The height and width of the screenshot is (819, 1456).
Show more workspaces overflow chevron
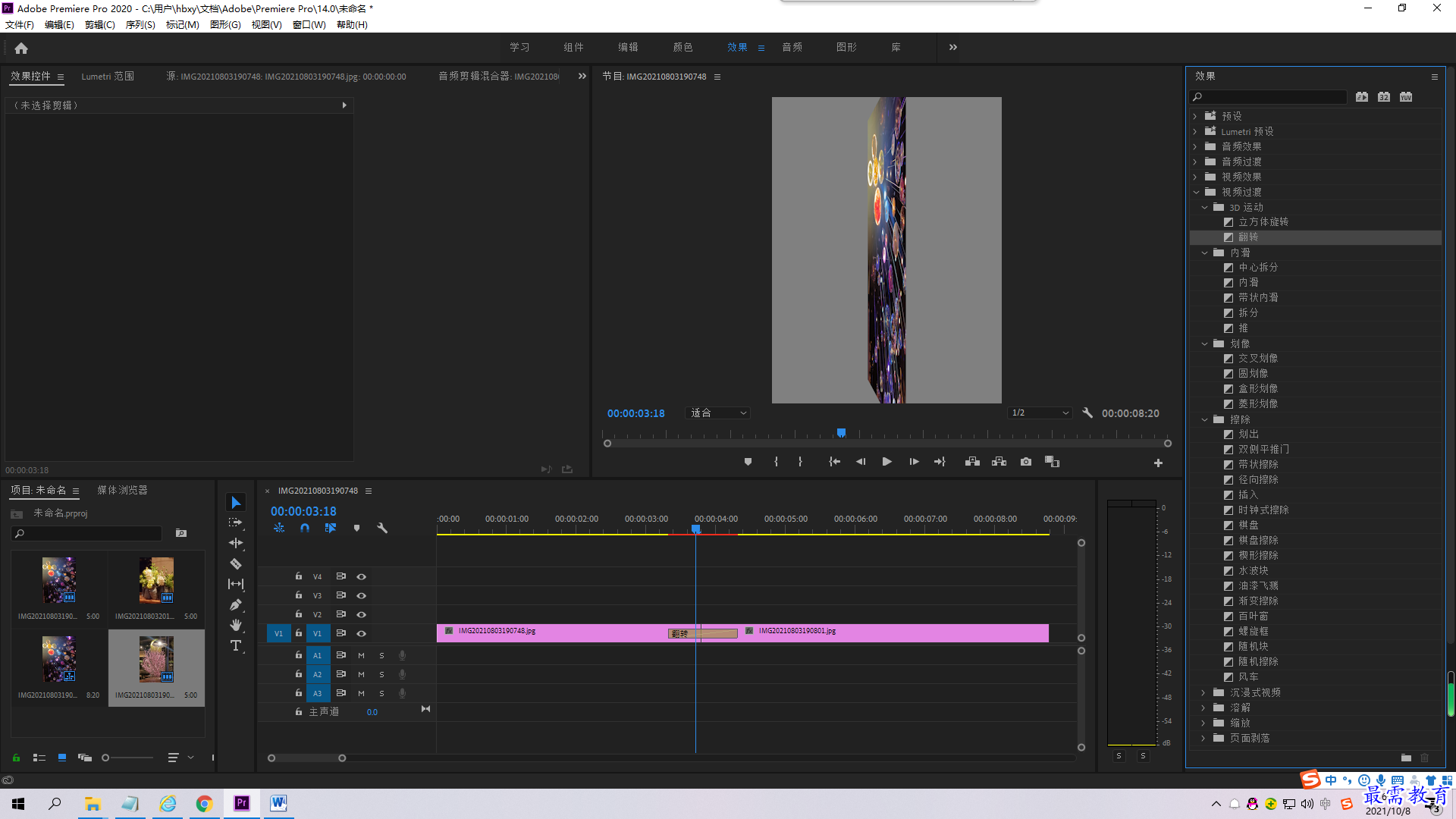click(x=953, y=47)
